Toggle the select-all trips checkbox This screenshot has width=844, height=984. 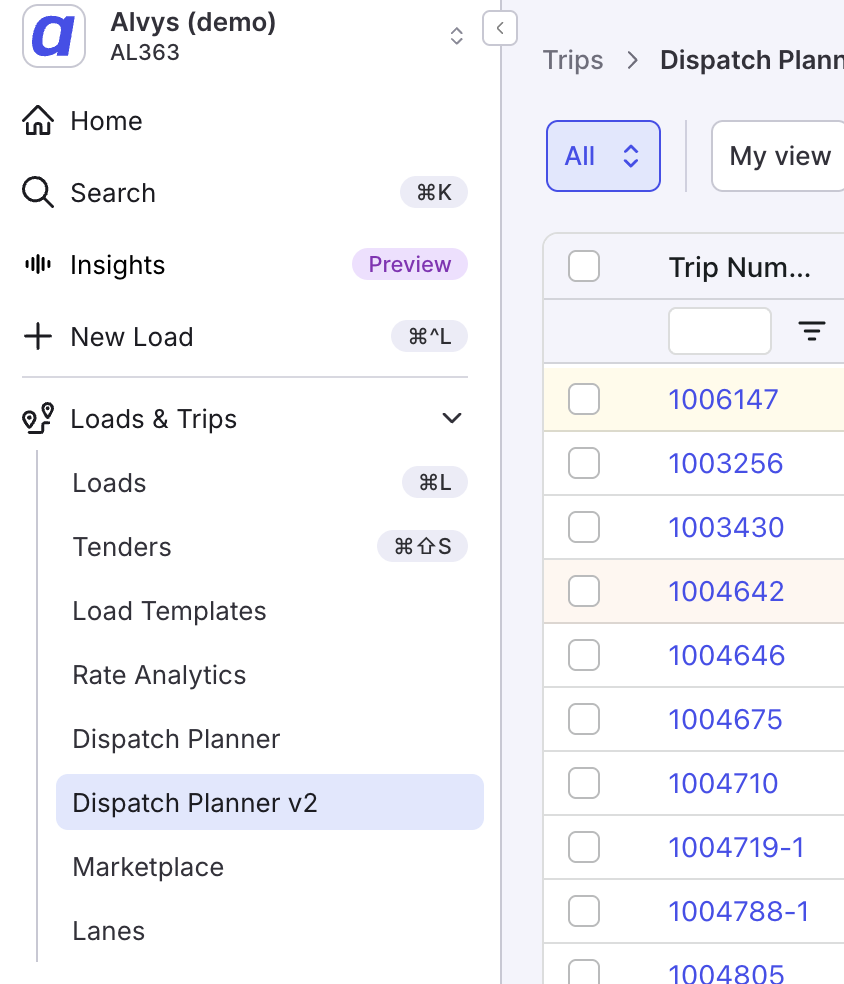[584, 266]
